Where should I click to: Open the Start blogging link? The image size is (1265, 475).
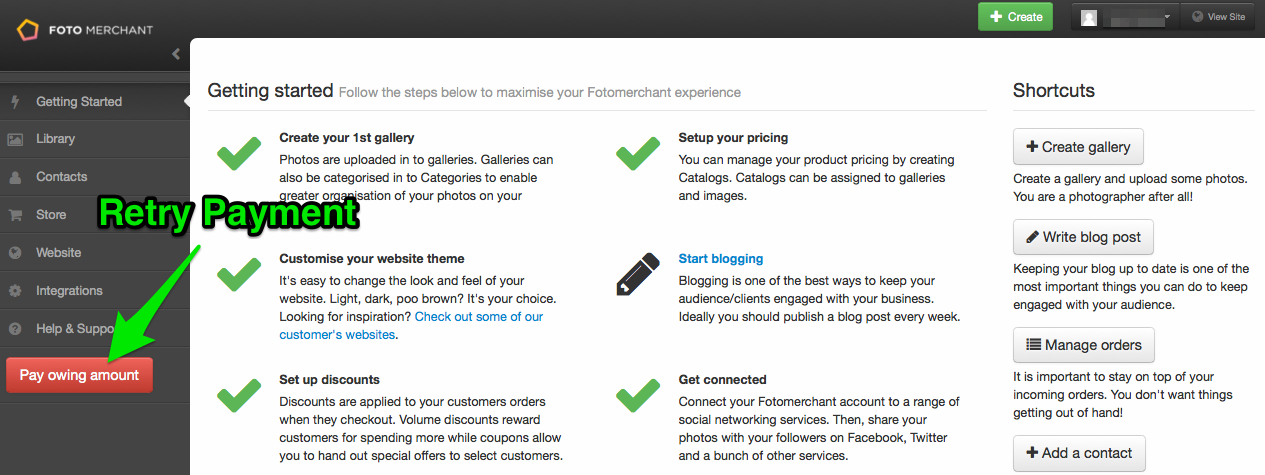tap(720, 258)
